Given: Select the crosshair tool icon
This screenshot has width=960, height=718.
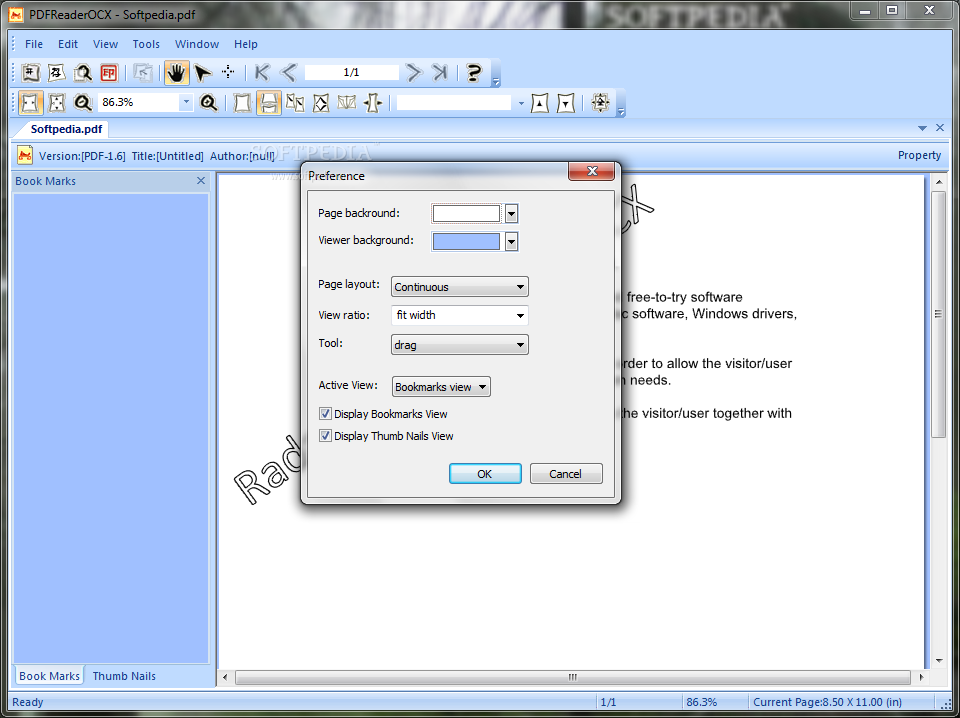Looking at the screenshot, I should click(228, 72).
